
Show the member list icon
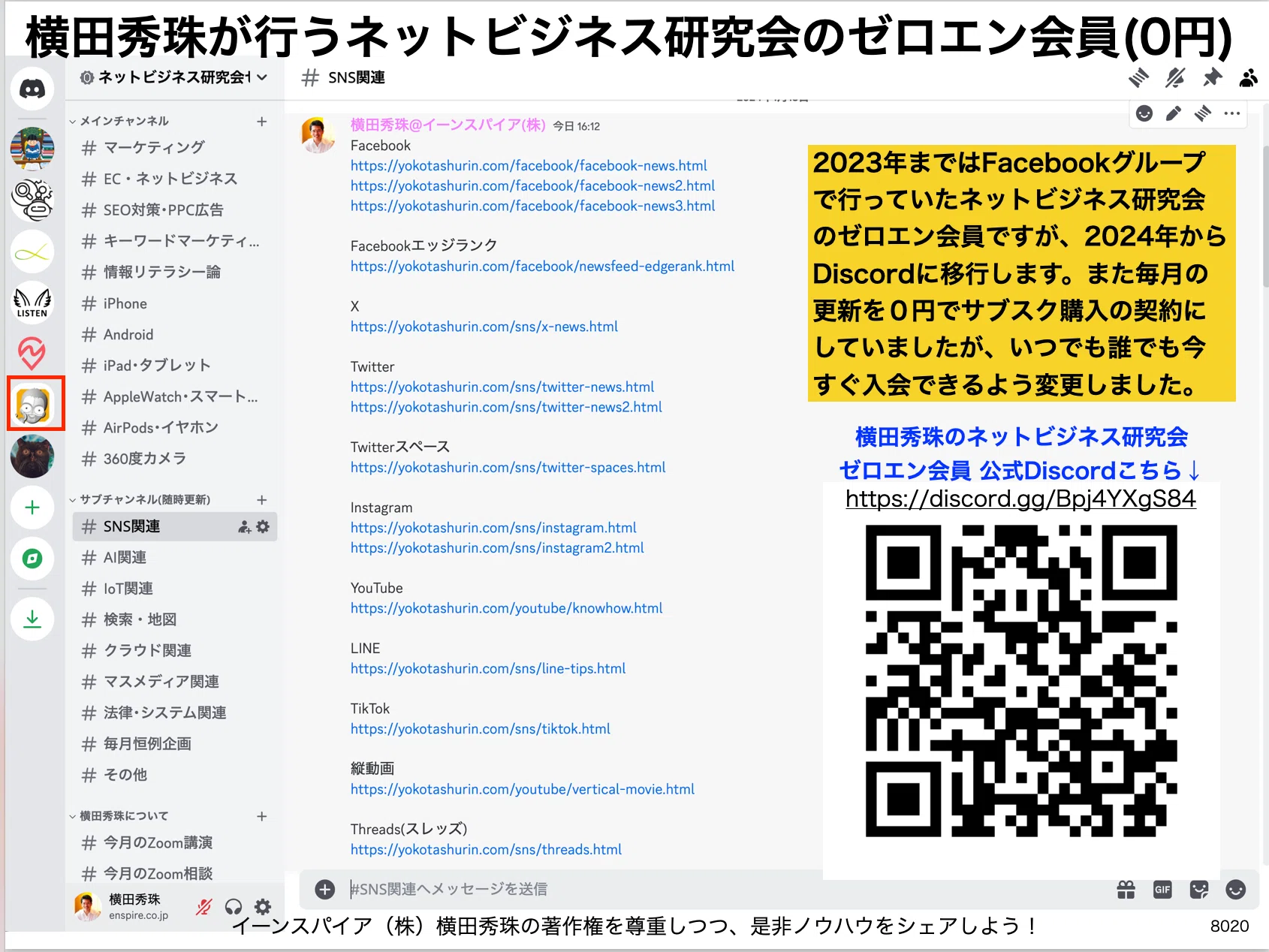pyautogui.click(x=1248, y=77)
